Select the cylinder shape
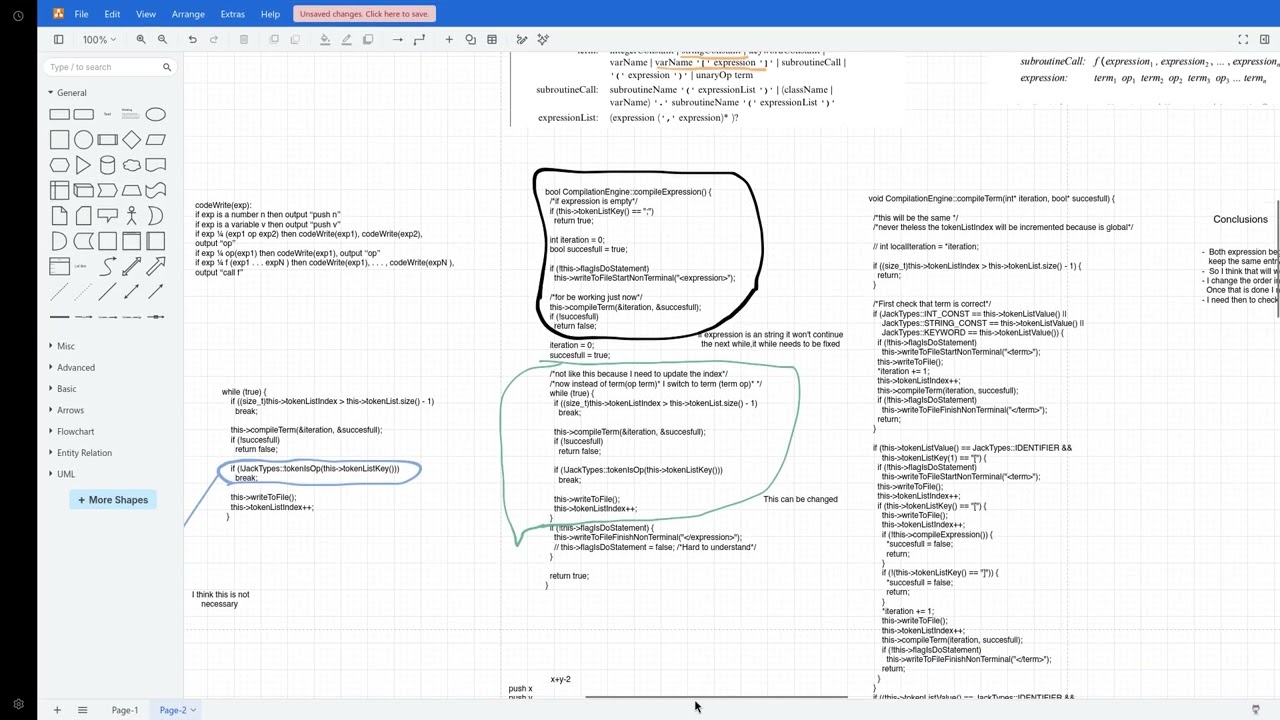The width and height of the screenshot is (1280, 720). click(107, 164)
